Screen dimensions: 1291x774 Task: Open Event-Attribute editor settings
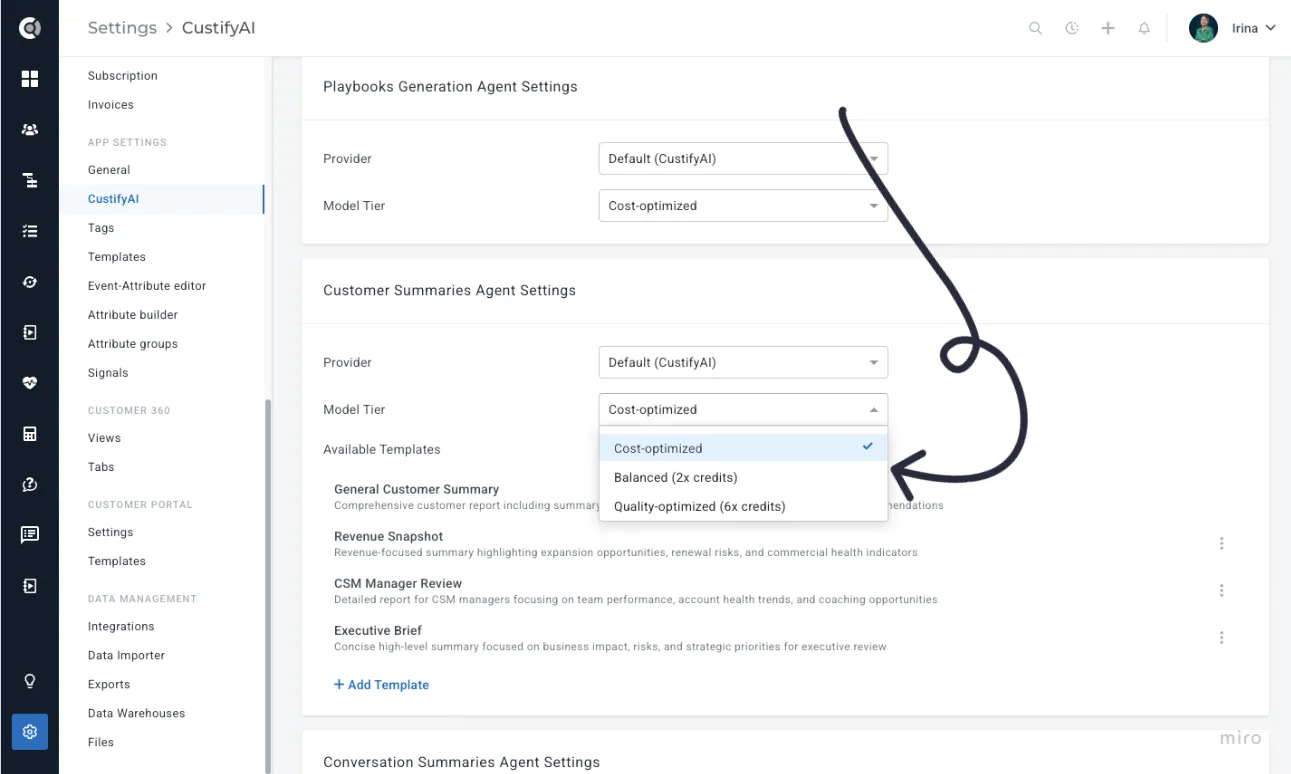click(x=147, y=286)
